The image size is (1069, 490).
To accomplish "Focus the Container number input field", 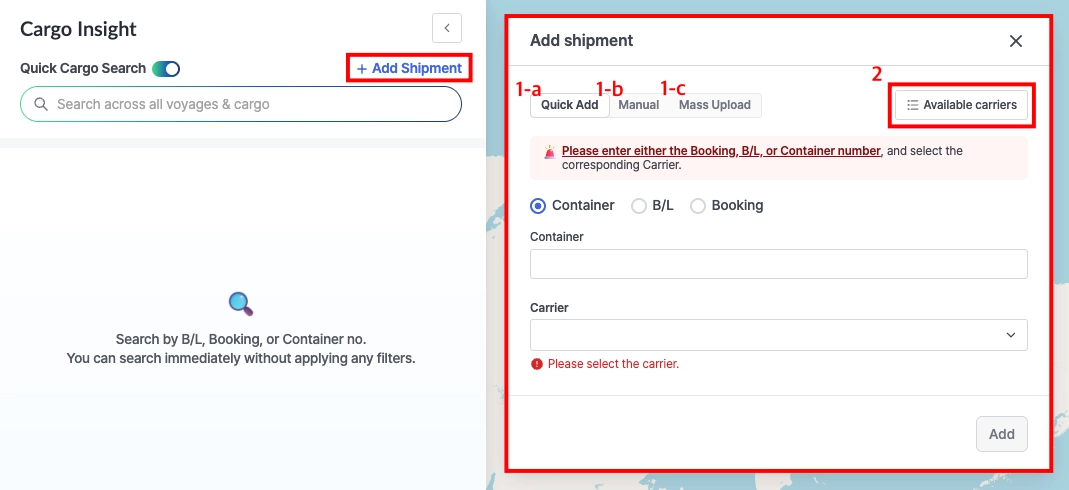I will click(778, 264).
